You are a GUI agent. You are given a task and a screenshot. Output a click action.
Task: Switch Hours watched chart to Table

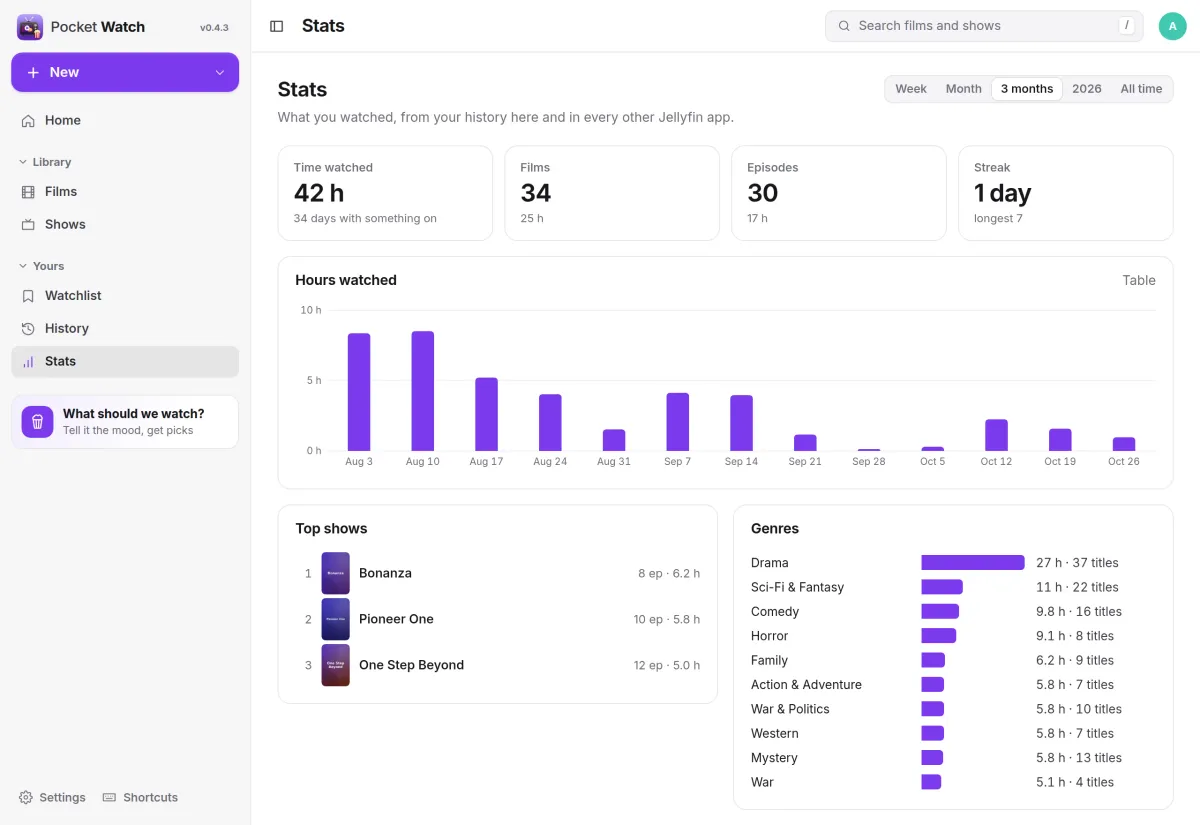(1139, 280)
